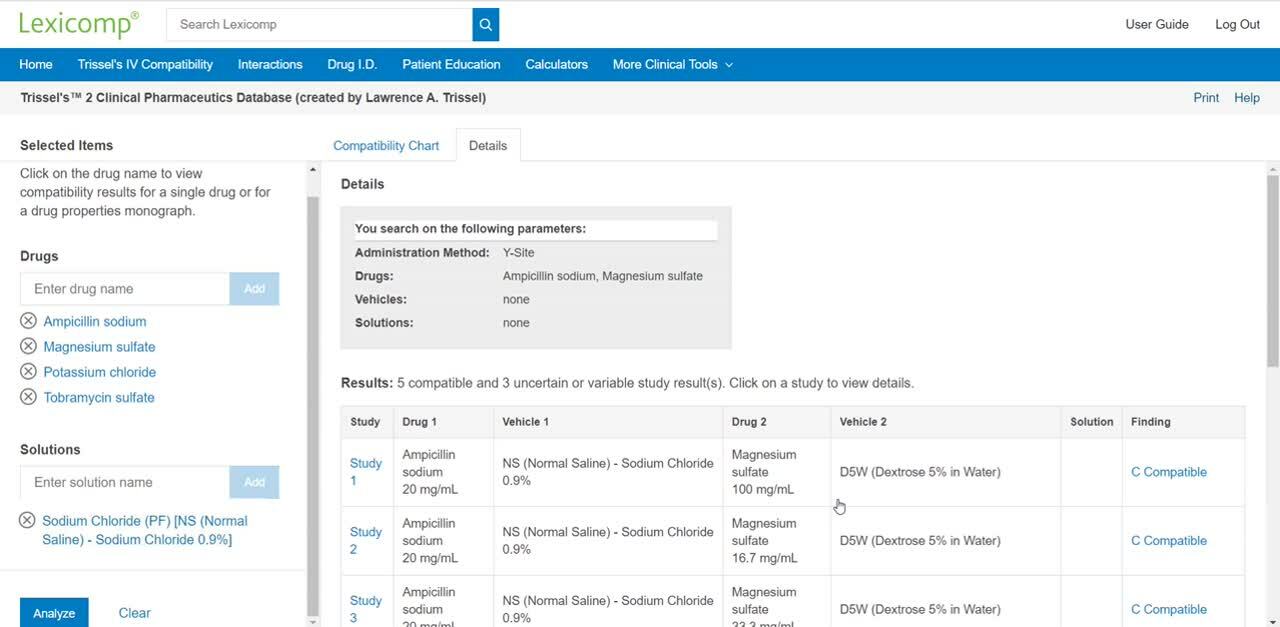Viewport: 1280px width, 627px height.
Task: Go to the Interactions page
Action: 270,64
